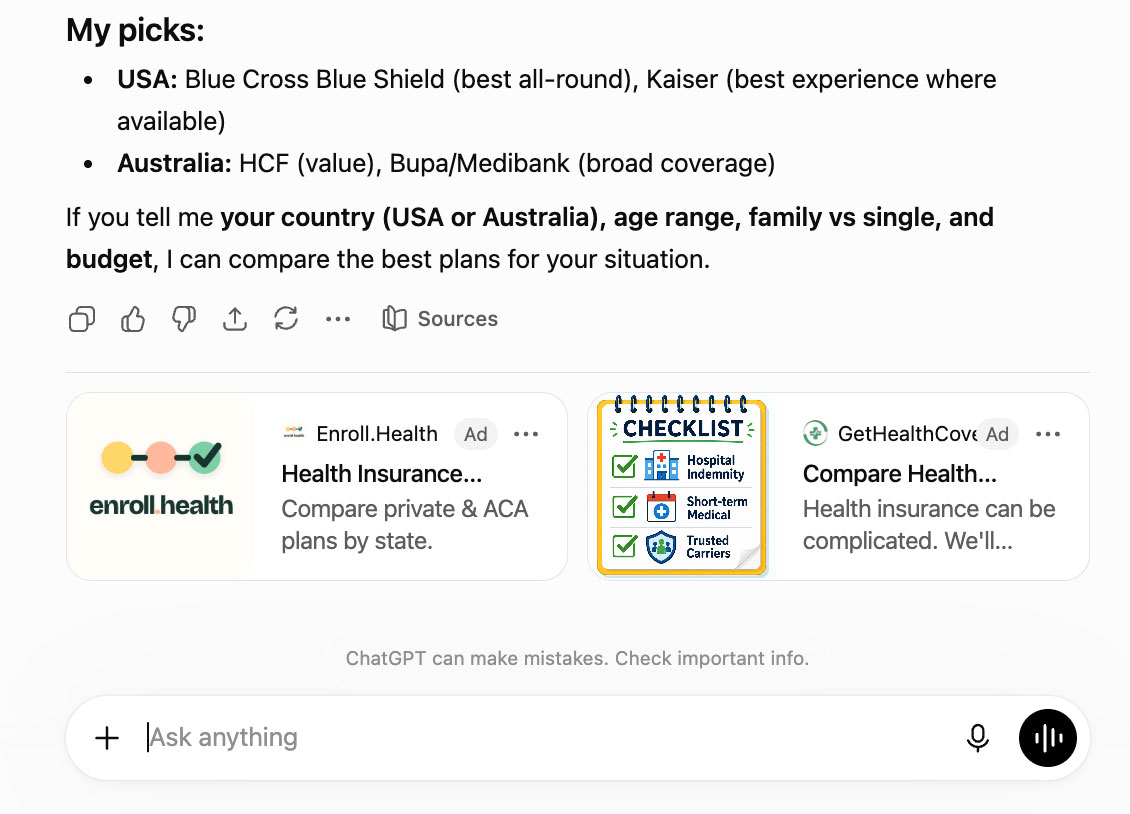Share the response using the upload icon
Viewport: 1130px width, 814px height.
(x=235, y=318)
